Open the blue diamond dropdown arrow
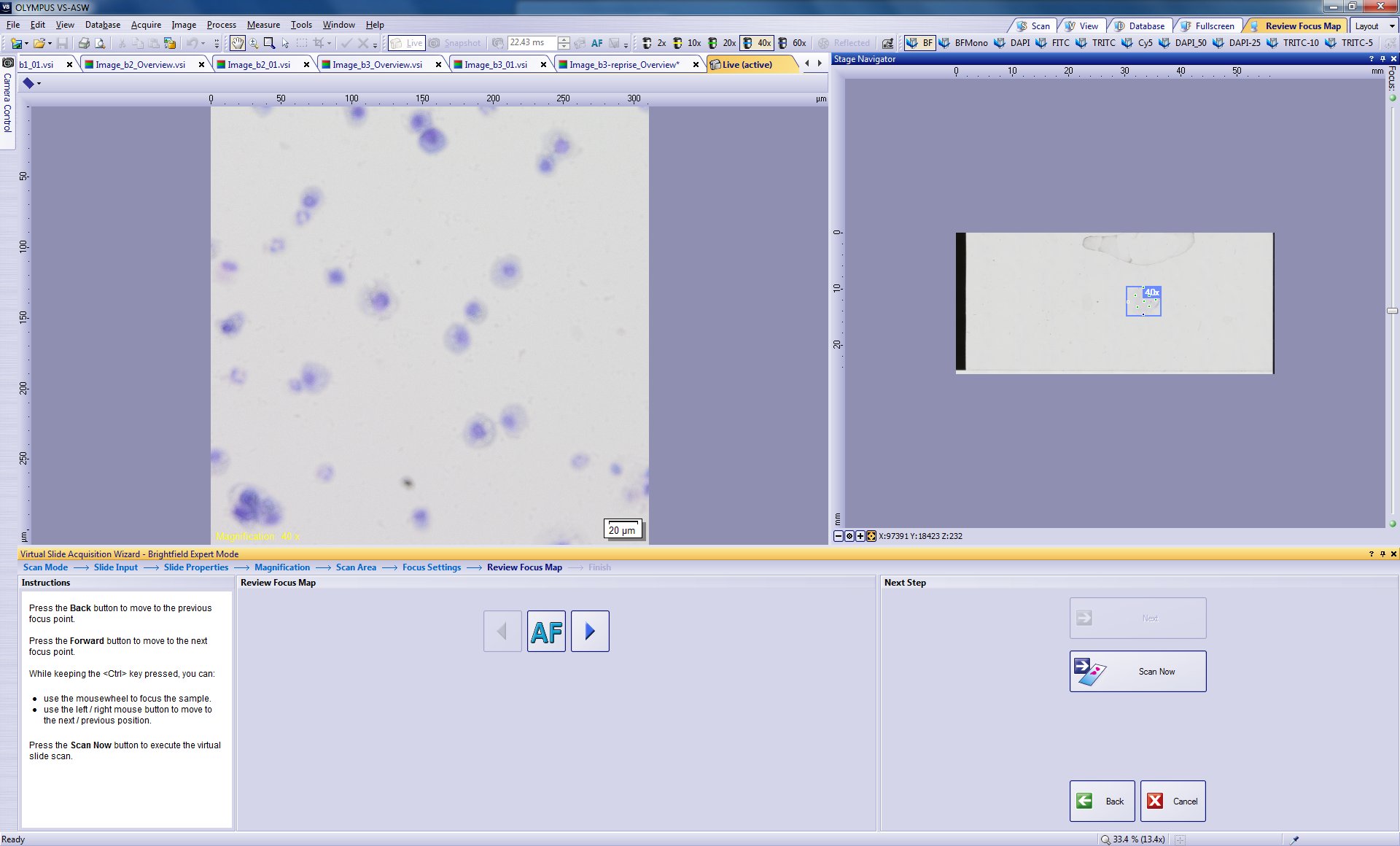This screenshot has height=846, width=1400. 39,84
